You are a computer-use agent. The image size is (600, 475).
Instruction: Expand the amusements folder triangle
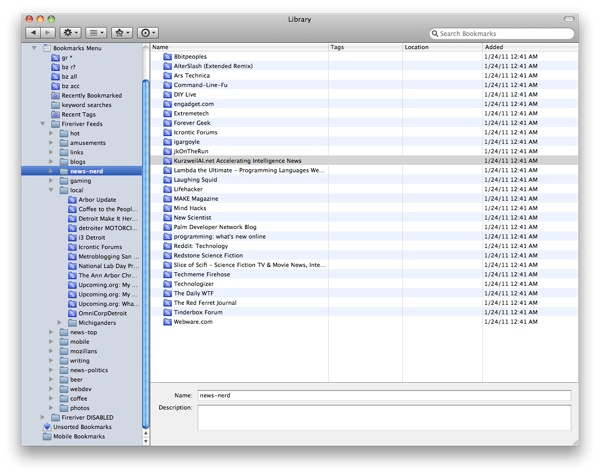pos(51,143)
